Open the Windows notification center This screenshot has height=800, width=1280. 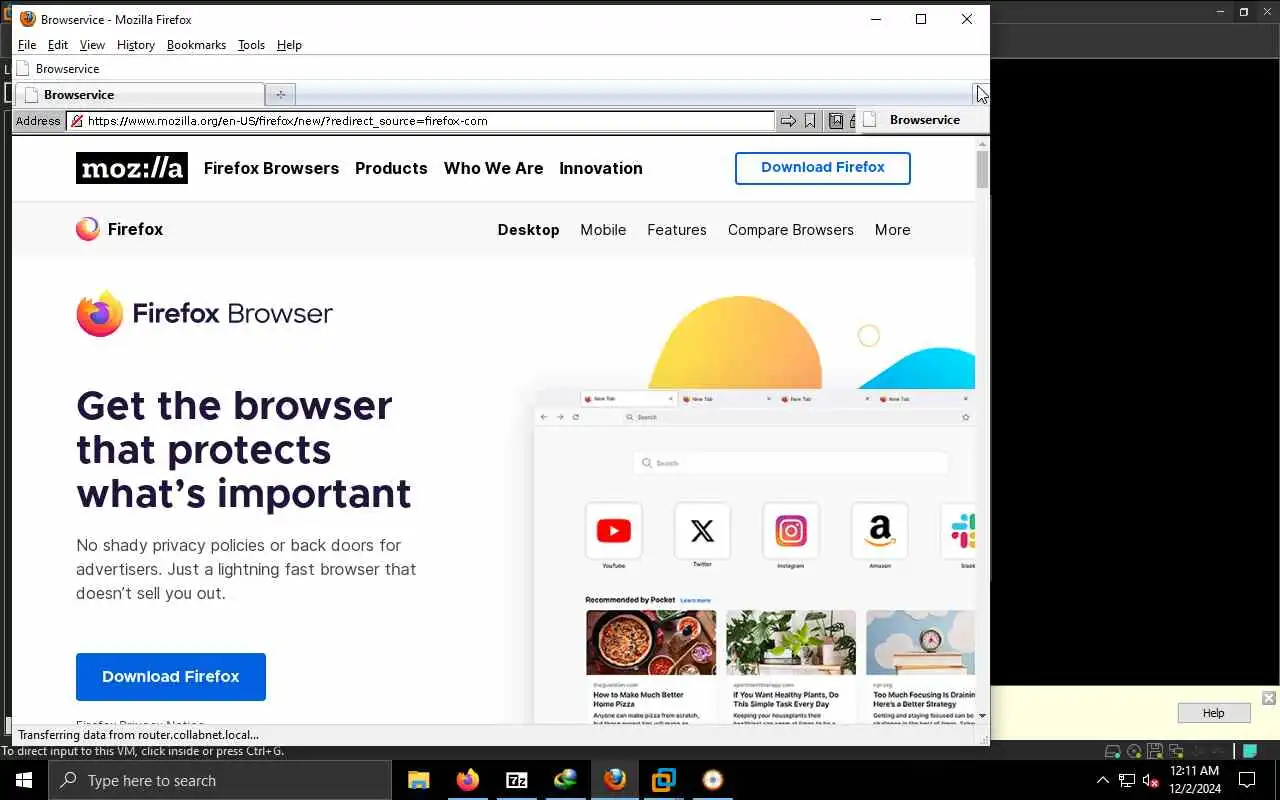(1247, 780)
